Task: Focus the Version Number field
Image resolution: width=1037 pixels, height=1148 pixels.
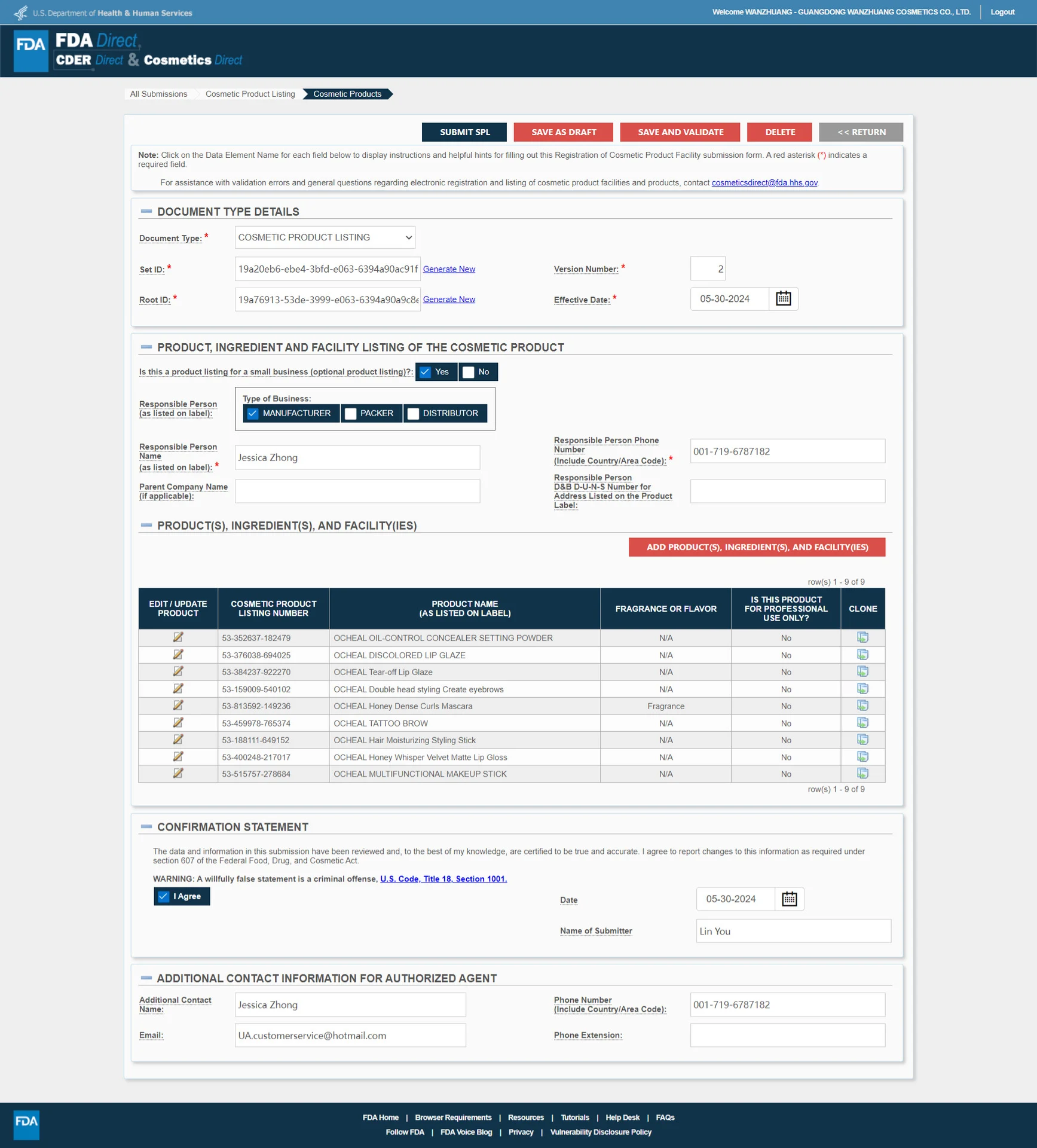Action: click(x=708, y=268)
